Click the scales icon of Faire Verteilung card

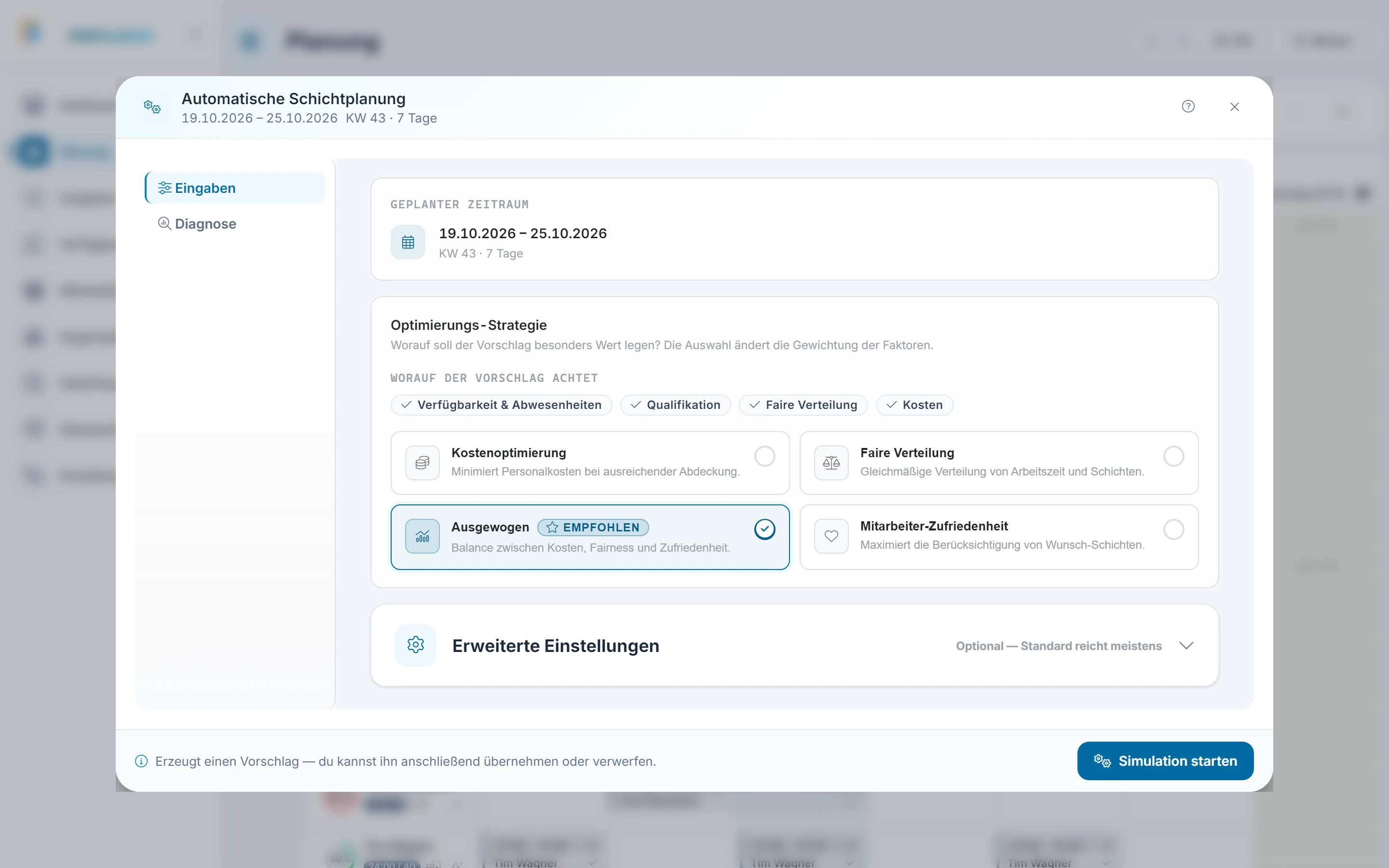pos(831,463)
